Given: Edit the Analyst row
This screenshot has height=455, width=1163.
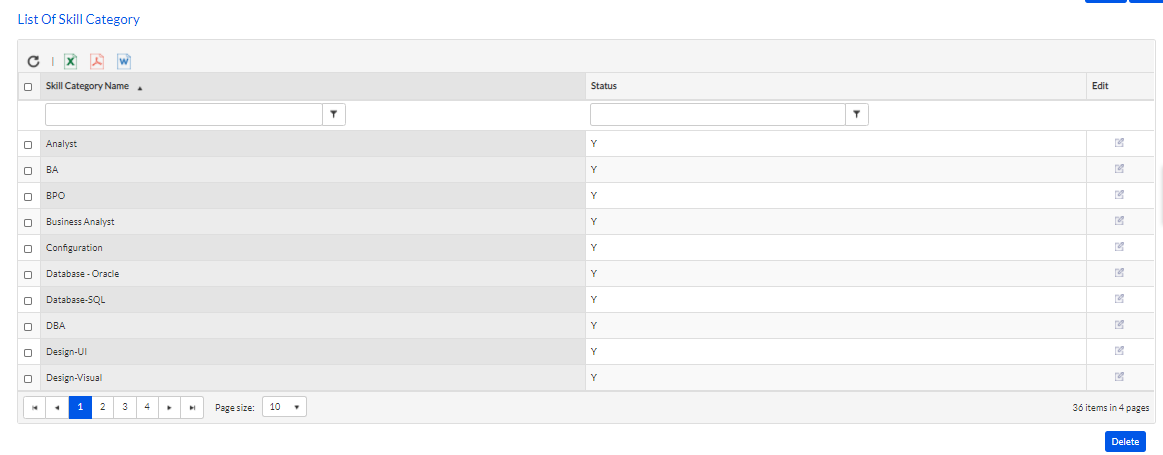Looking at the screenshot, I should [1119, 143].
